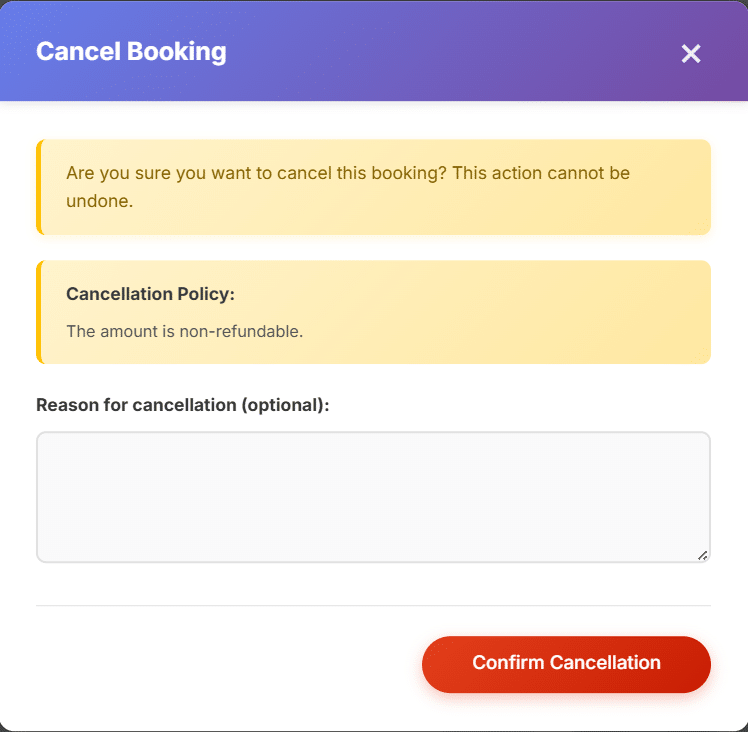Click the Cancellation Policy heading
The image size is (748, 732).
[150, 294]
